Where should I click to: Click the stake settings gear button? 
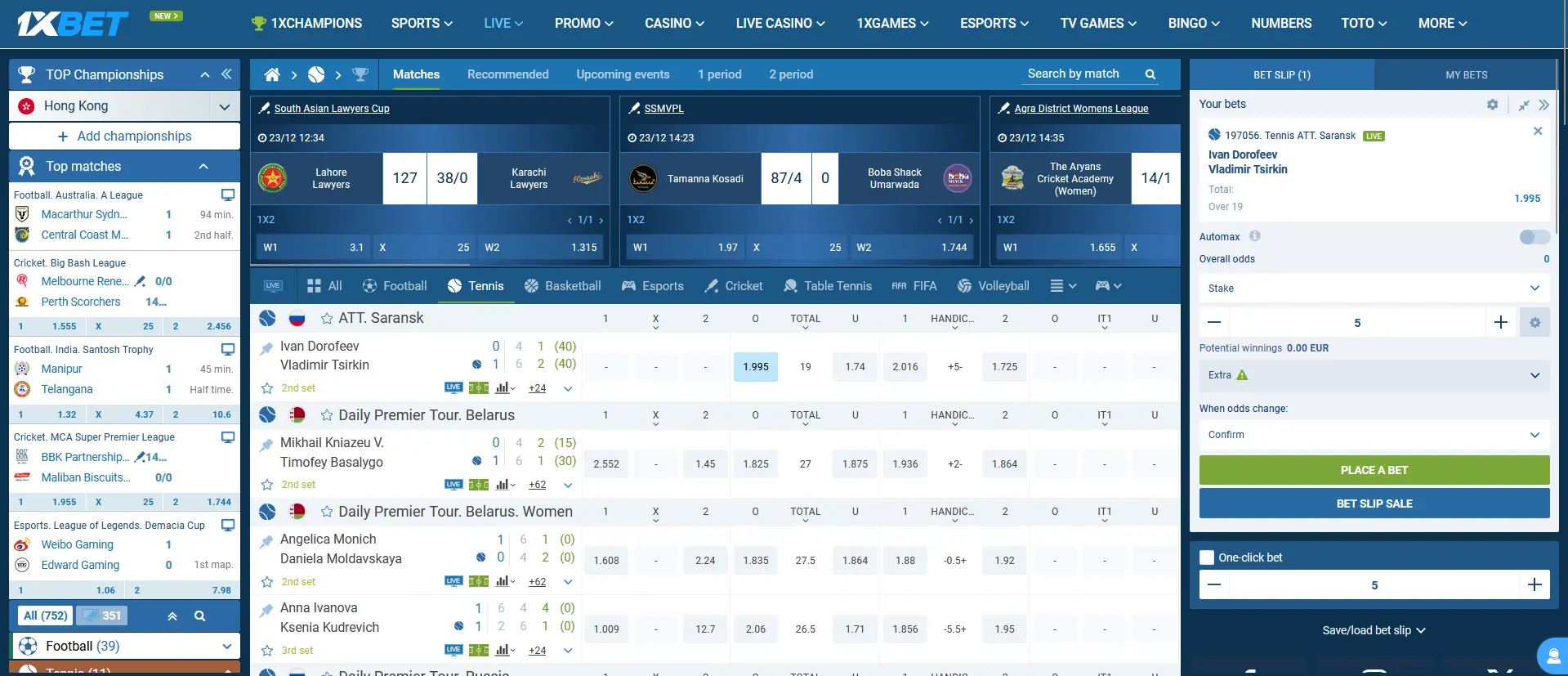1534,323
